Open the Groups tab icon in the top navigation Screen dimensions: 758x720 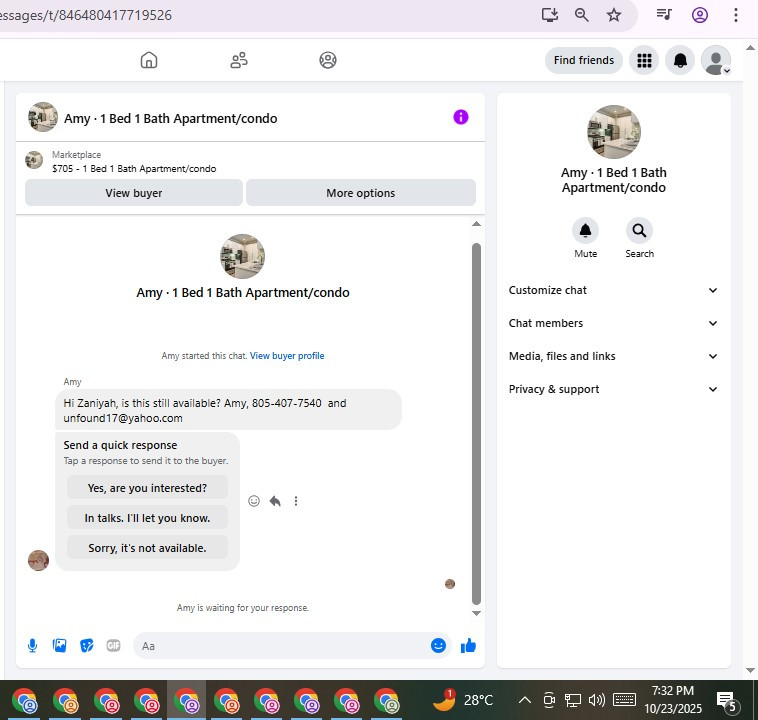[x=328, y=60]
